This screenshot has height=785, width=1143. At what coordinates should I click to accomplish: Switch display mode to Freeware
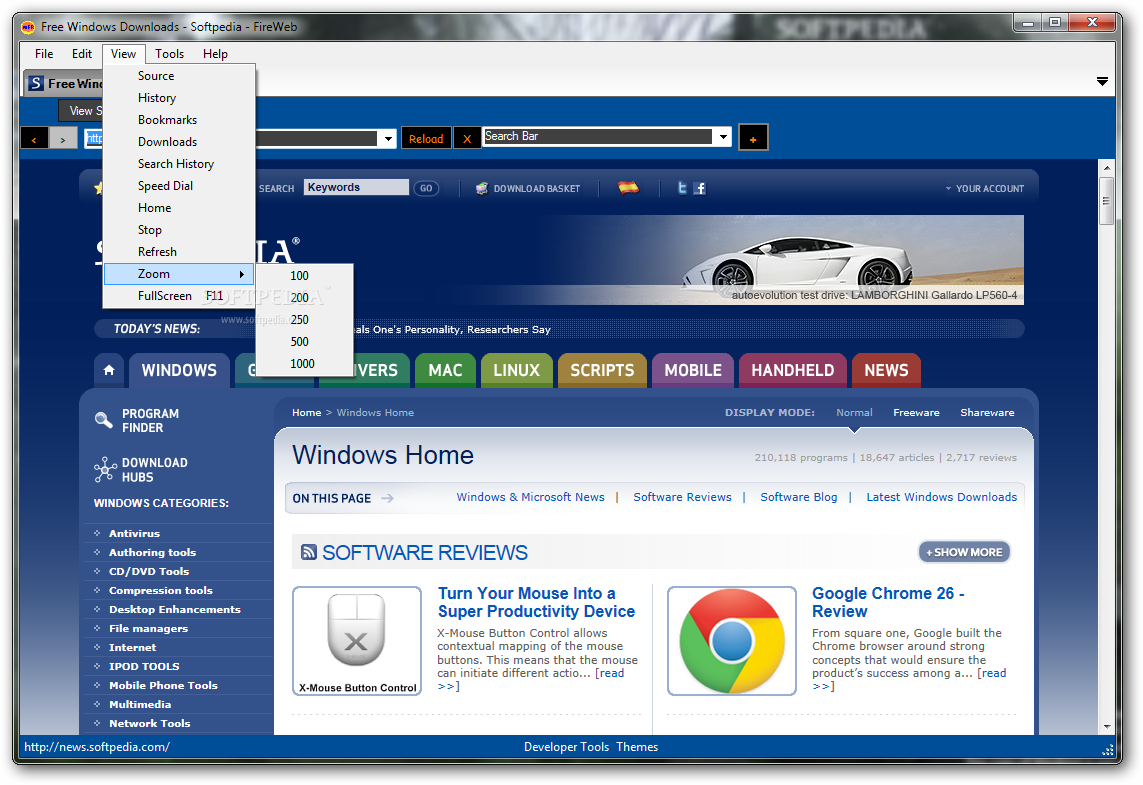point(916,413)
